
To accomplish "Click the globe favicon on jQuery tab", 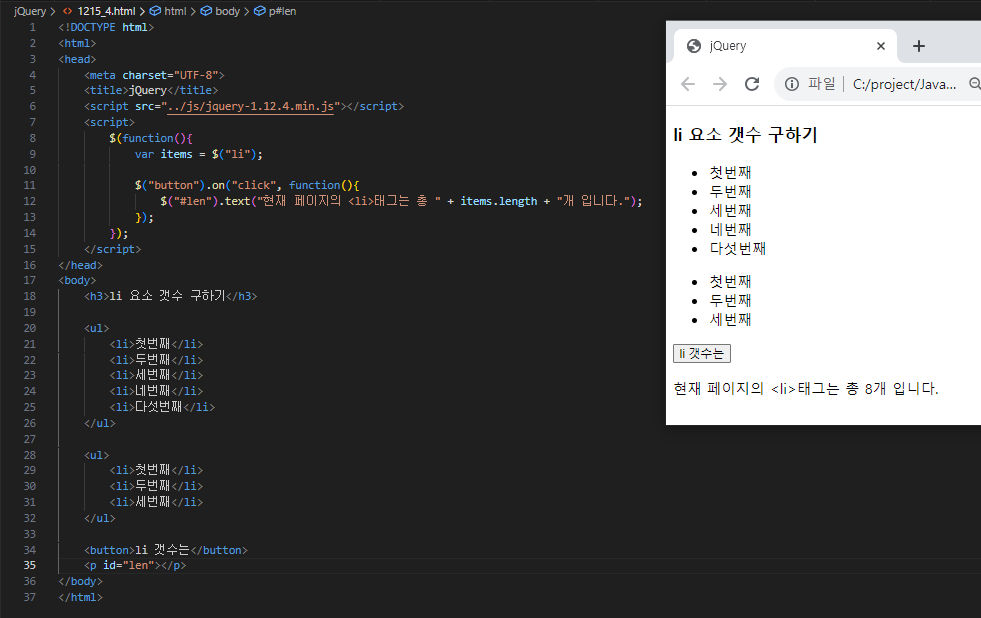I will (x=694, y=46).
